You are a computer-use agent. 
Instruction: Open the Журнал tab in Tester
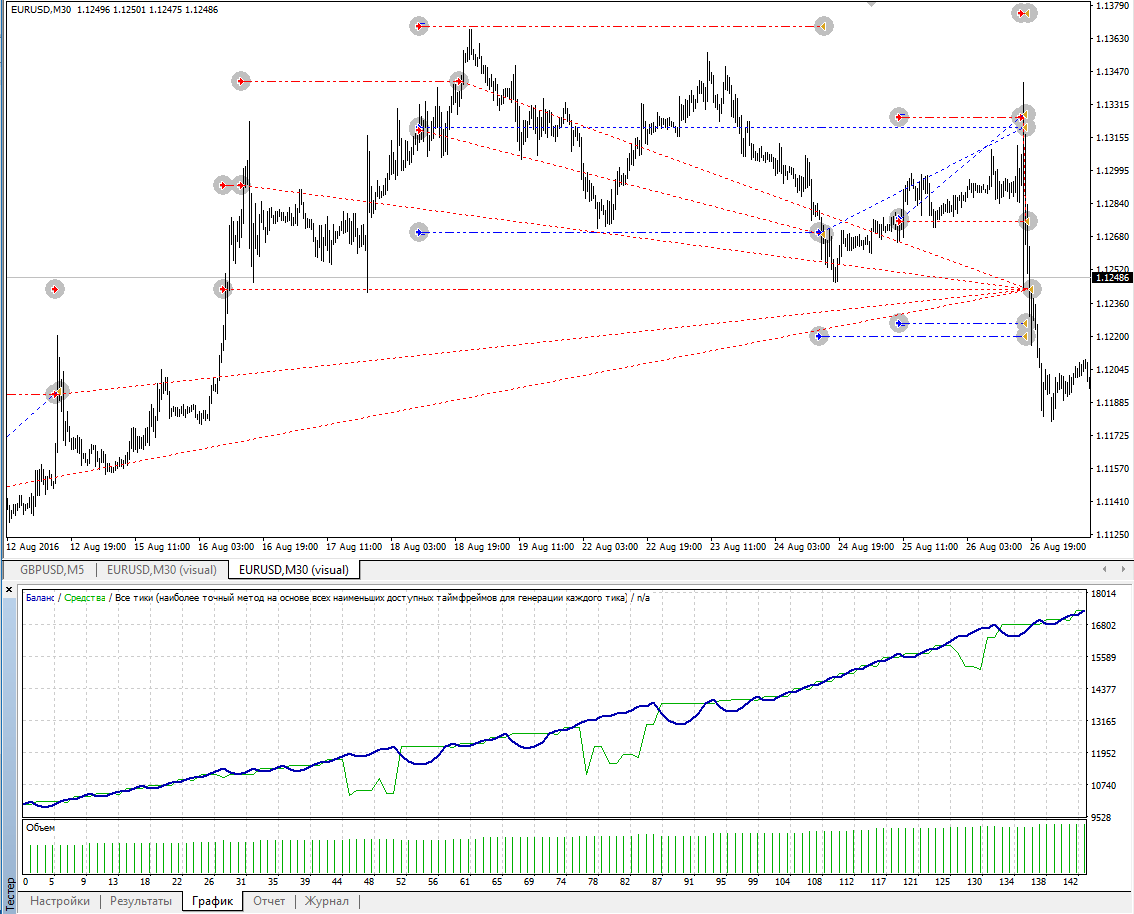pos(327,901)
